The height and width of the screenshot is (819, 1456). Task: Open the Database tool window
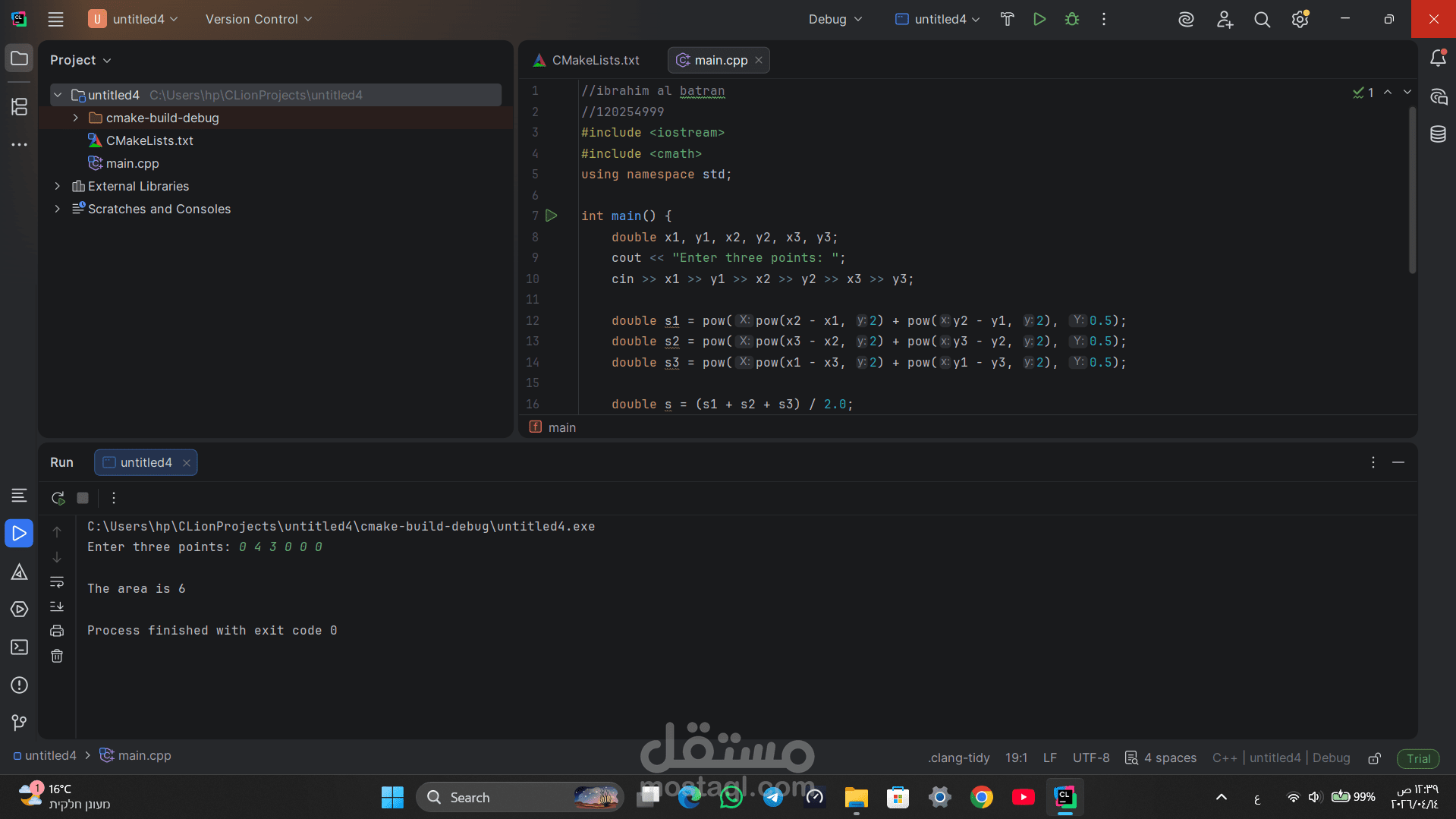point(1438,134)
